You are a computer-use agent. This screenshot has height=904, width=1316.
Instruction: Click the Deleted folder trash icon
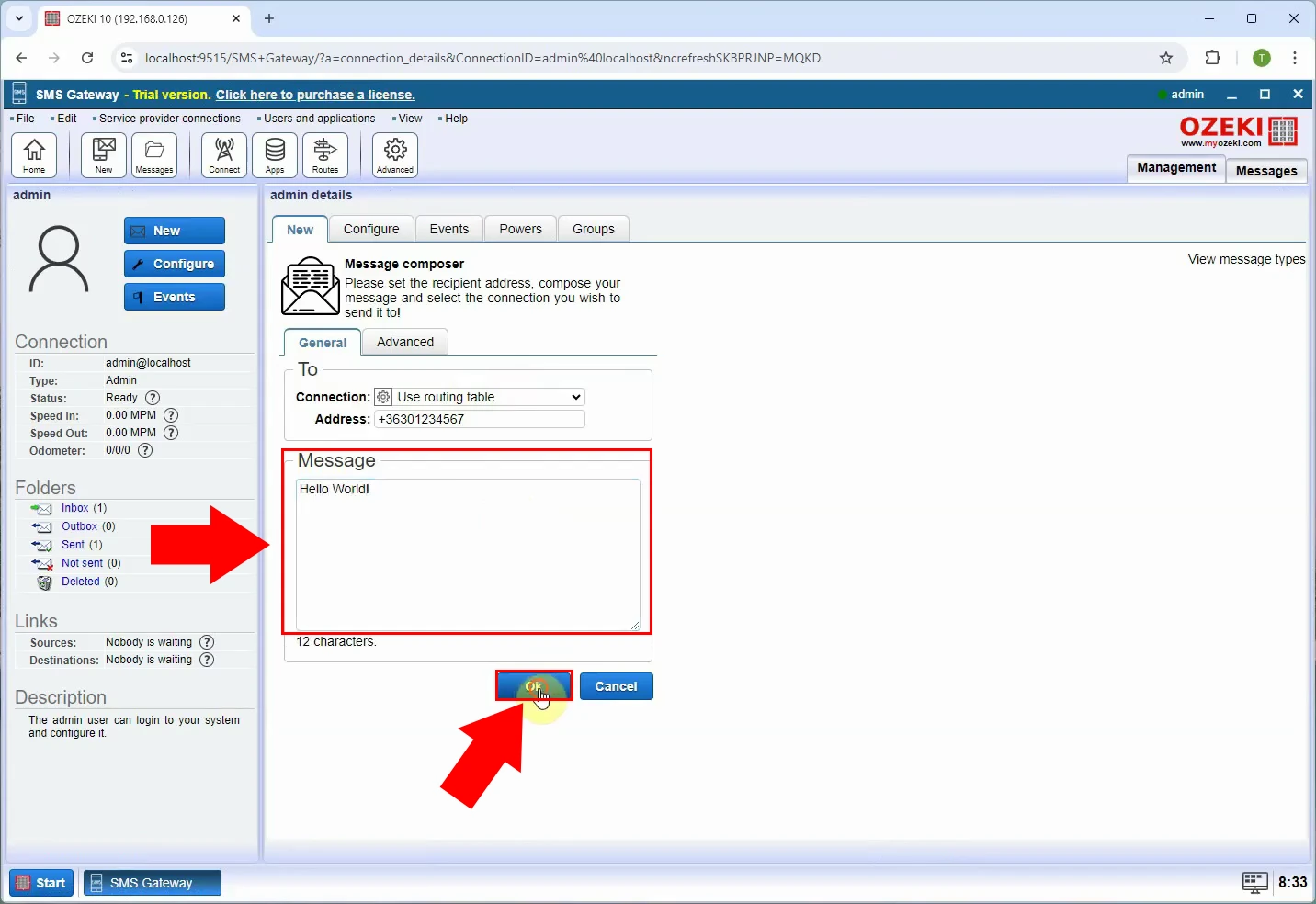pos(44,582)
